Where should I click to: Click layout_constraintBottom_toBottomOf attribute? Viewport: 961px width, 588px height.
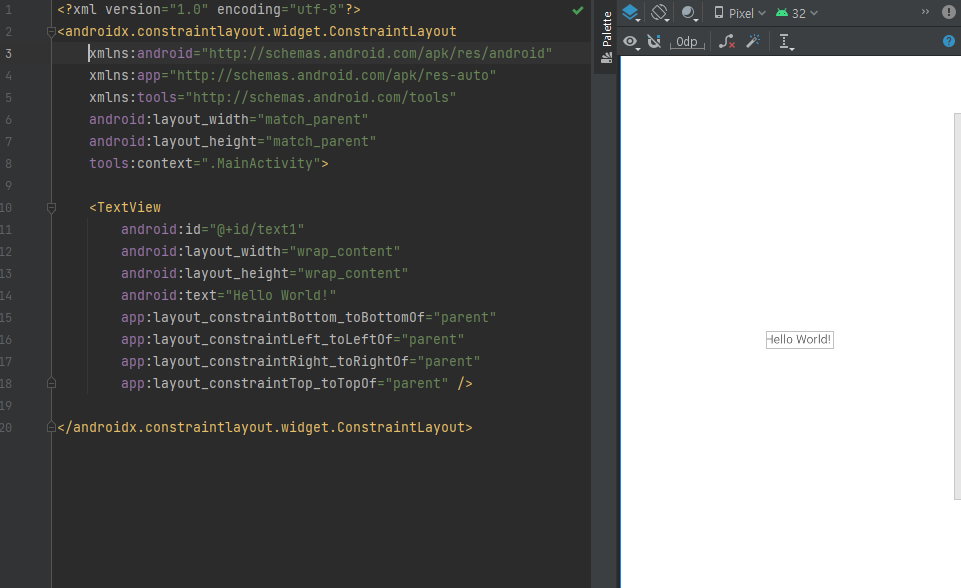(308, 318)
